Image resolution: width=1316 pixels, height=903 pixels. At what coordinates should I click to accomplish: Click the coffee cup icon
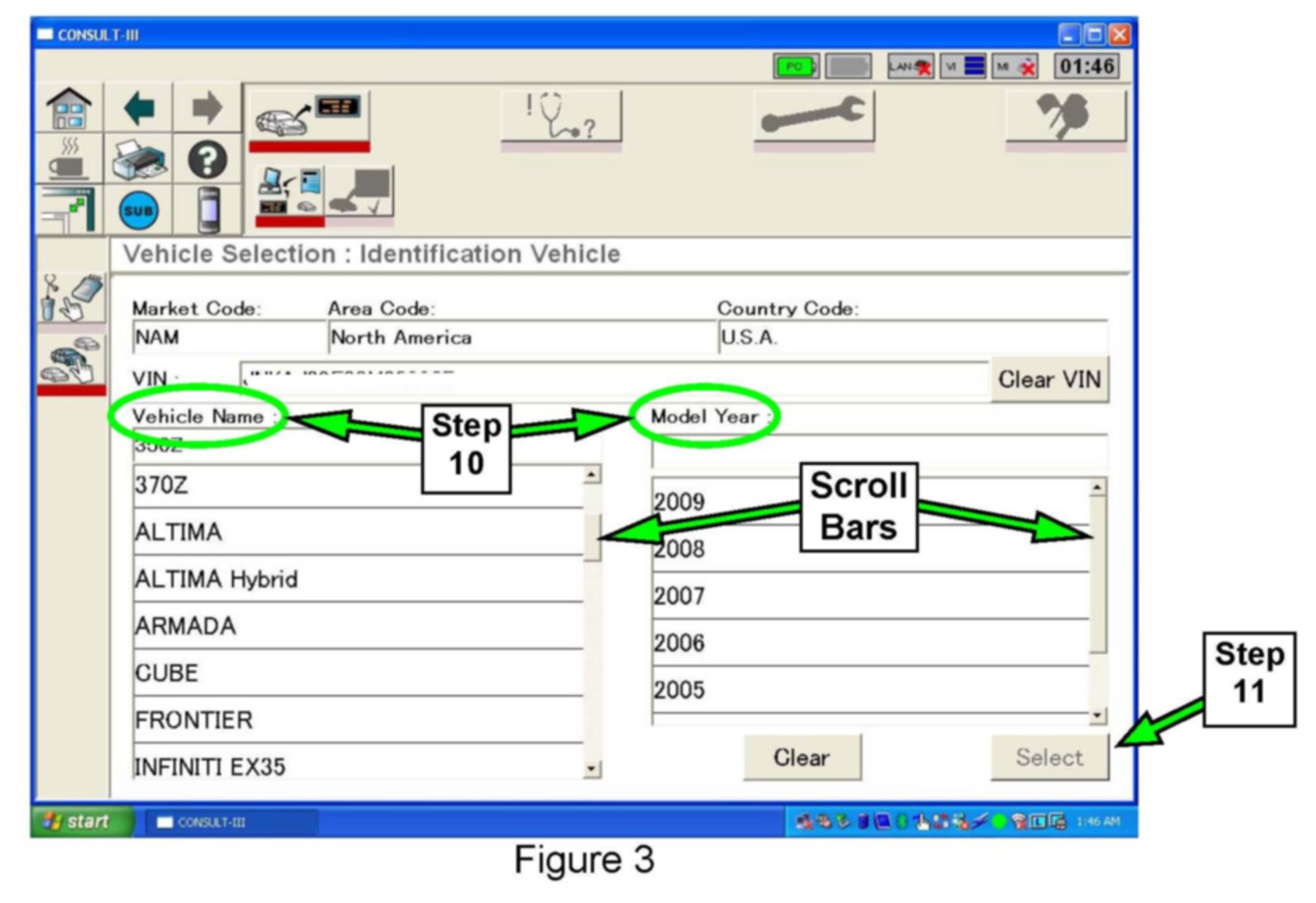[x=69, y=160]
